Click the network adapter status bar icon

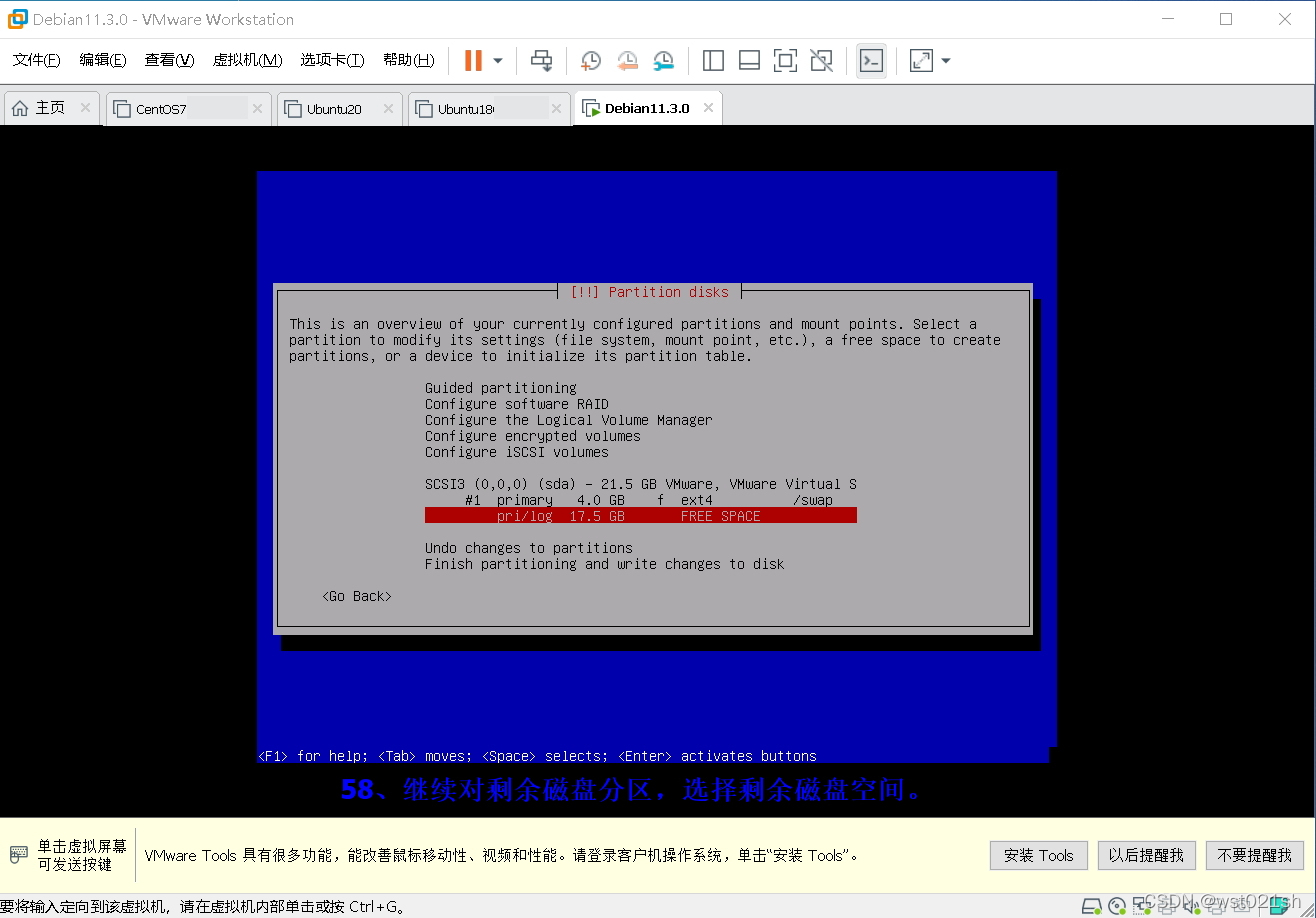coord(1143,906)
